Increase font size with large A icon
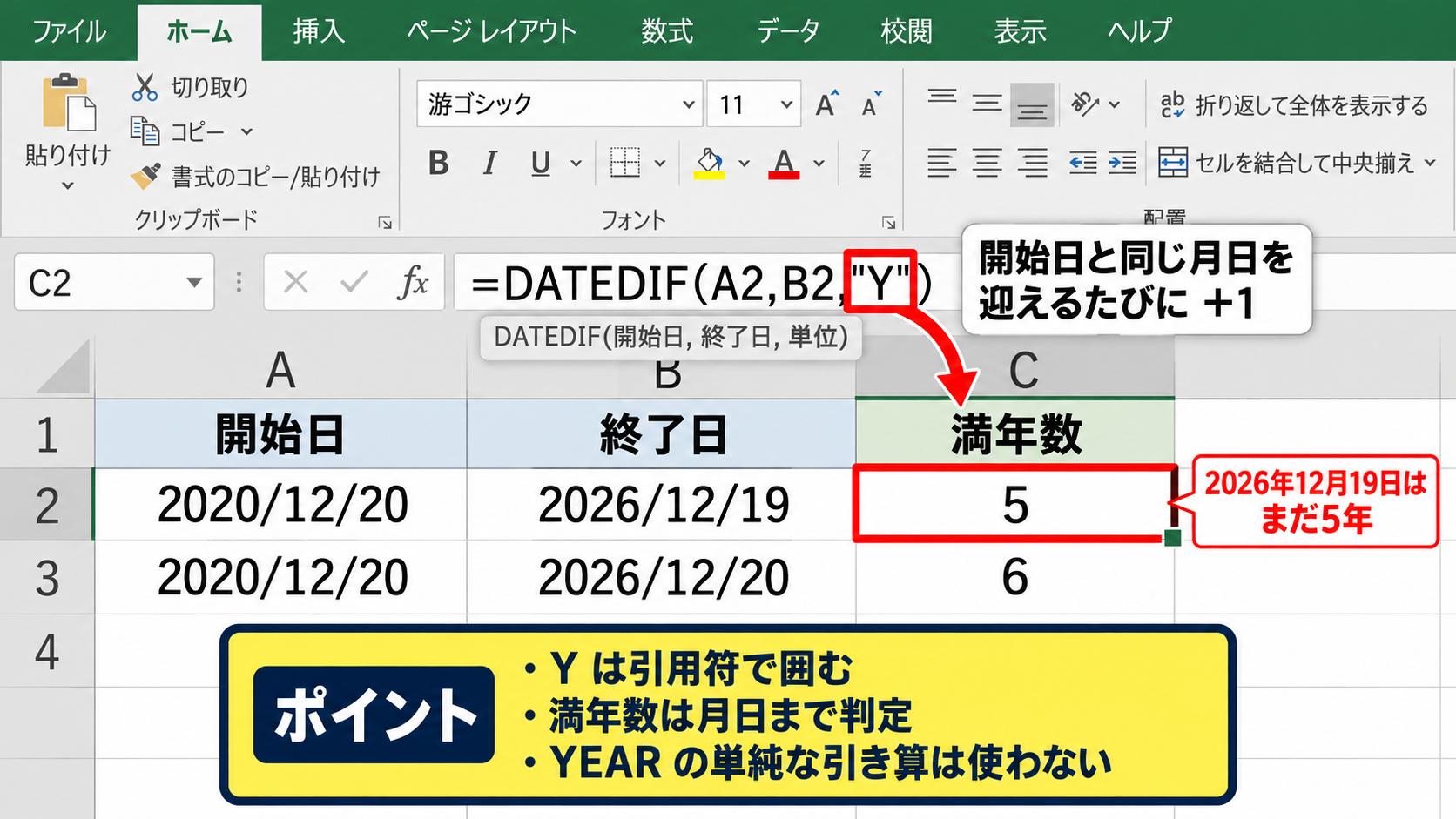 click(x=827, y=104)
